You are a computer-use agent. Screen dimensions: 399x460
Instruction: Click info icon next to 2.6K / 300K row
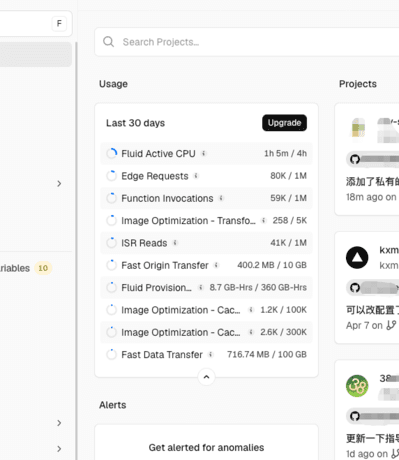(x=251, y=332)
